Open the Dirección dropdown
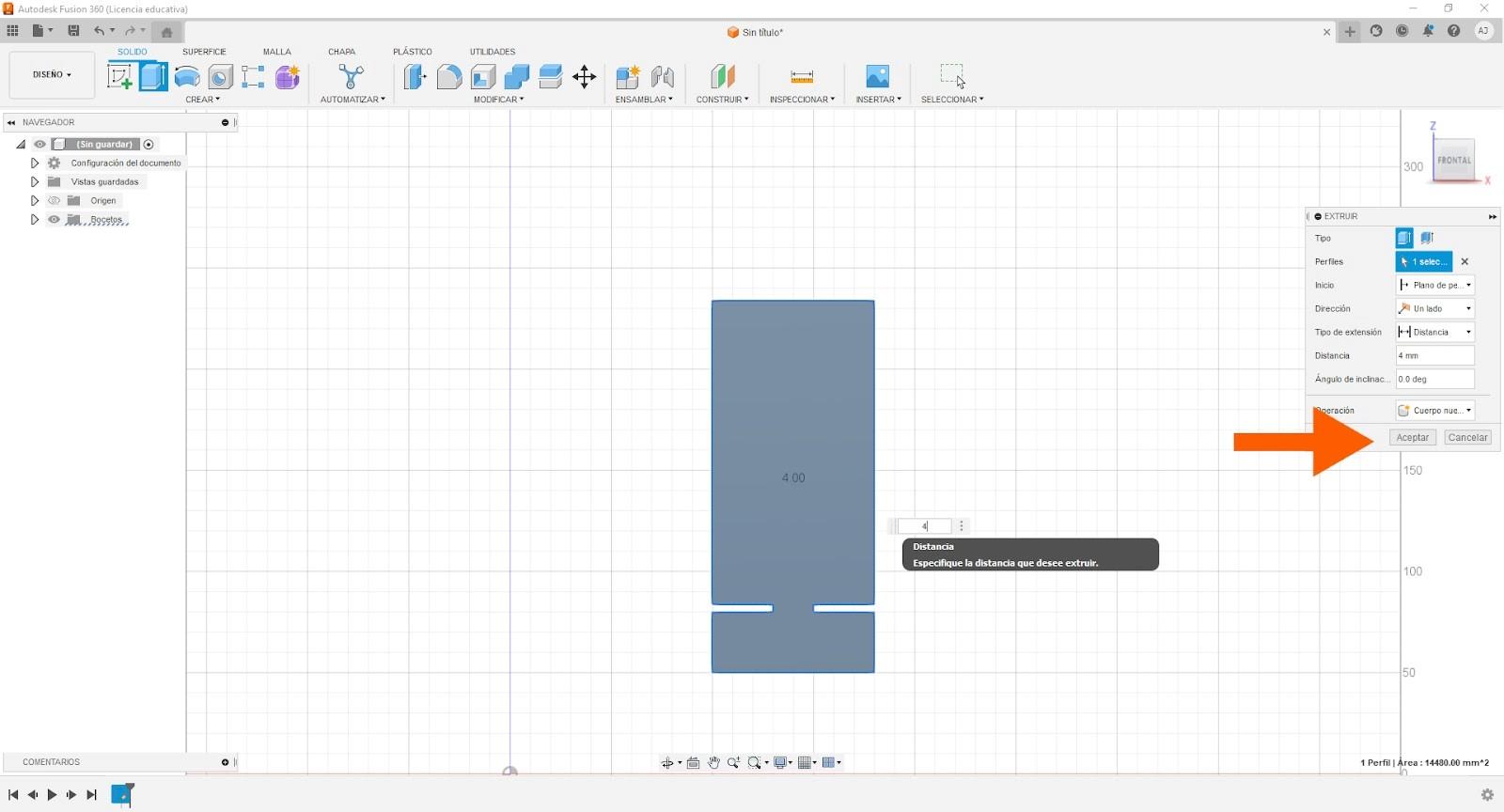The height and width of the screenshot is (812, 1504). click(1435, 309)
